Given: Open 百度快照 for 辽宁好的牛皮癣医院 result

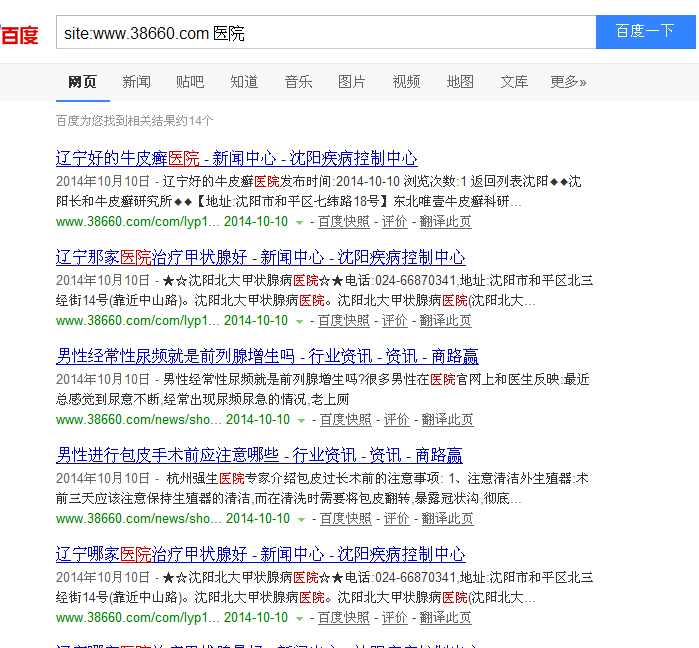Looking at the screenshot, I should 344,221.
